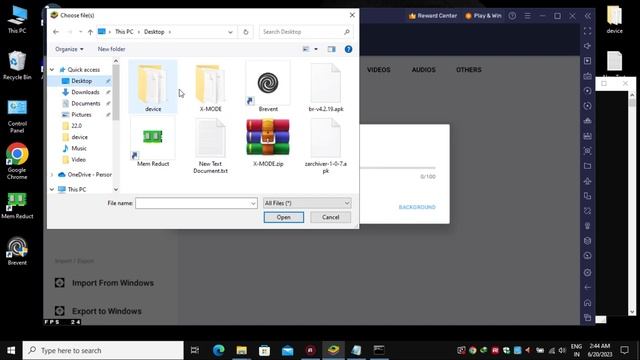Viewport: 640px width, 360px height.
Task: Open the Organize menu
Action: 69,49
